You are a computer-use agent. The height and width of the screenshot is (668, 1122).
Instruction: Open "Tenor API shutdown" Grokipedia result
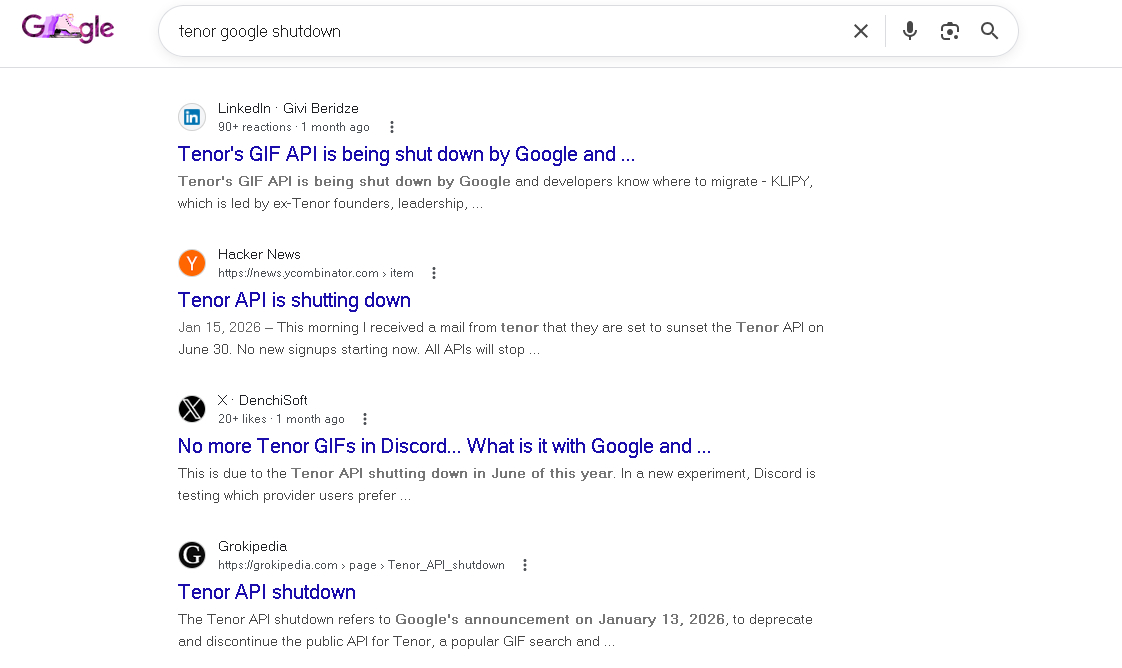click(x=267, y=592)
